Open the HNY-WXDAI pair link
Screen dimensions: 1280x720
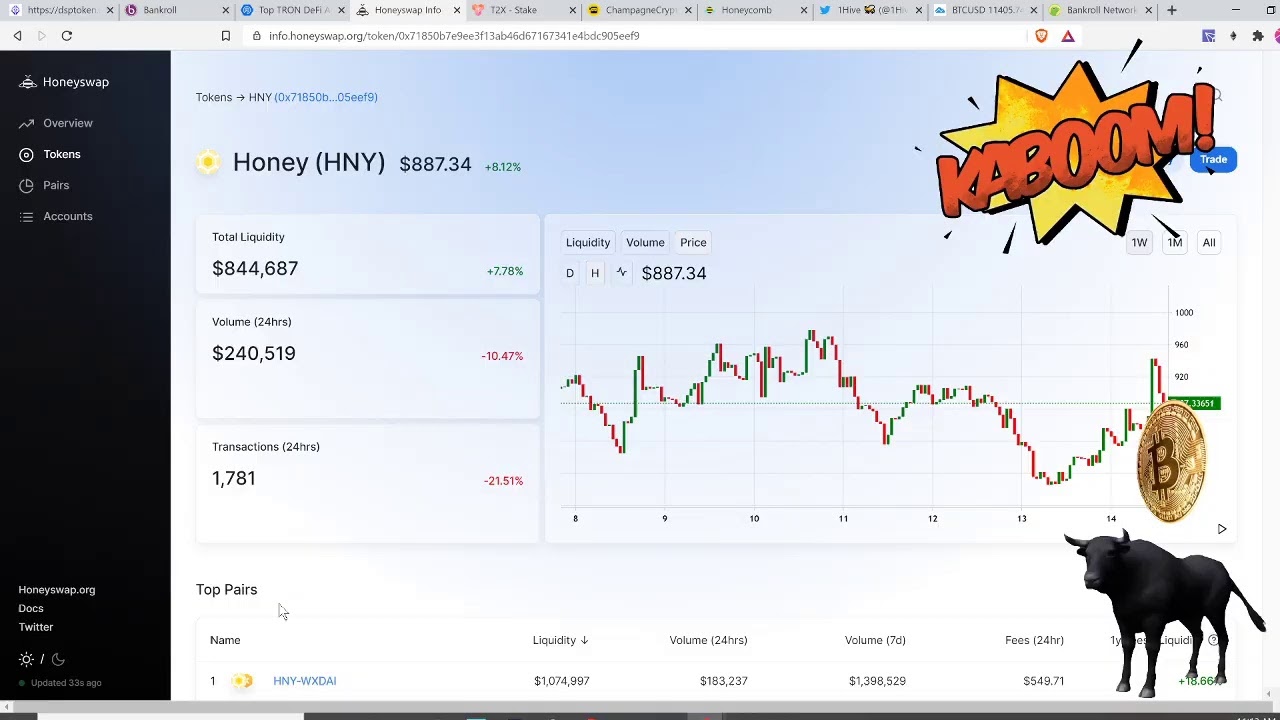[x=305, y=681]
